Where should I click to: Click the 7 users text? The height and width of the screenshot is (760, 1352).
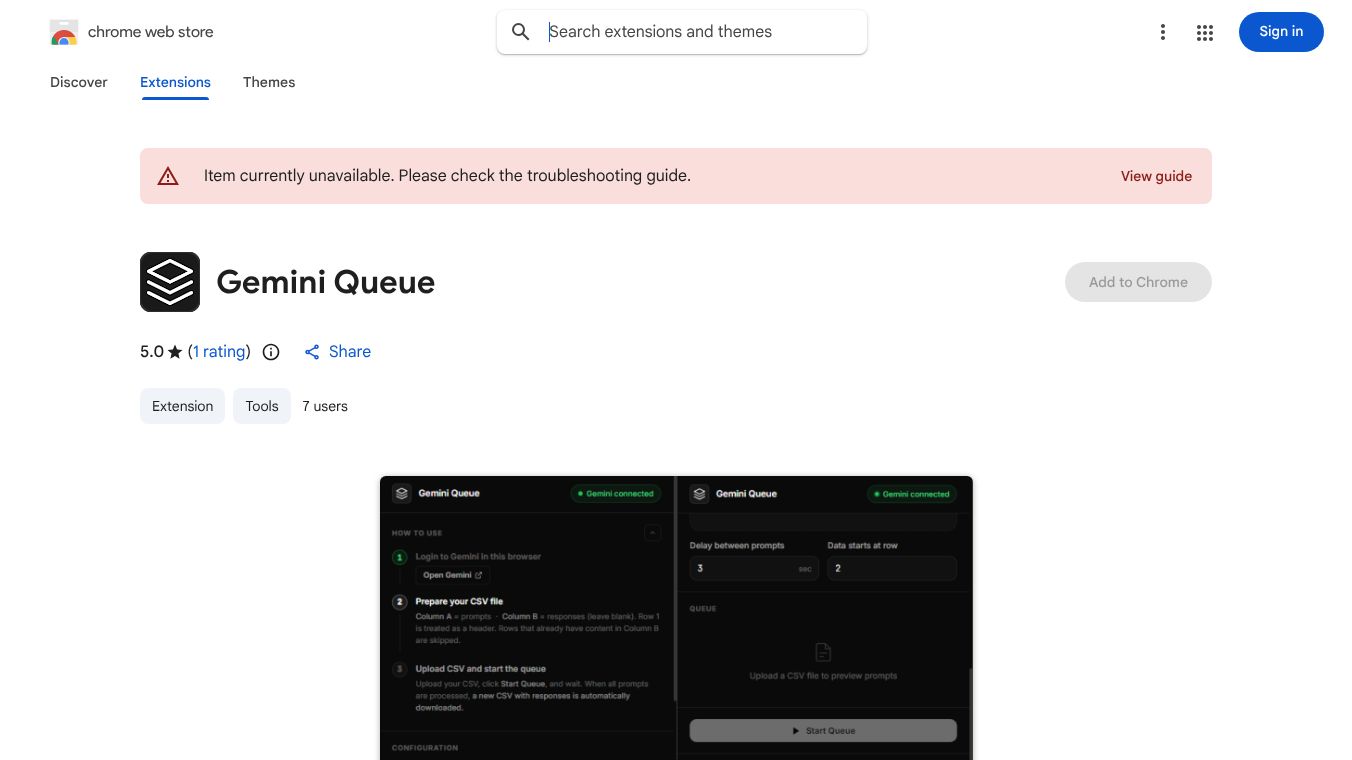tap(325, 406)
